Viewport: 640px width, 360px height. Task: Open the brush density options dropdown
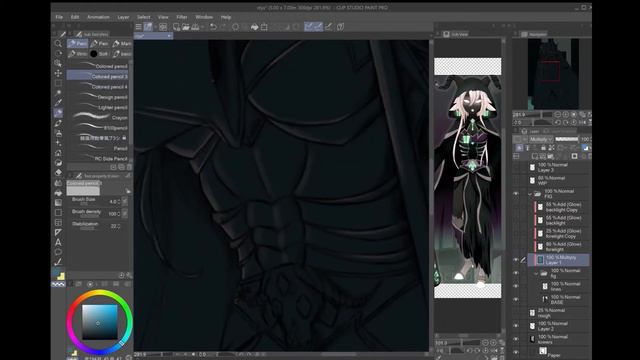point(124,213)
